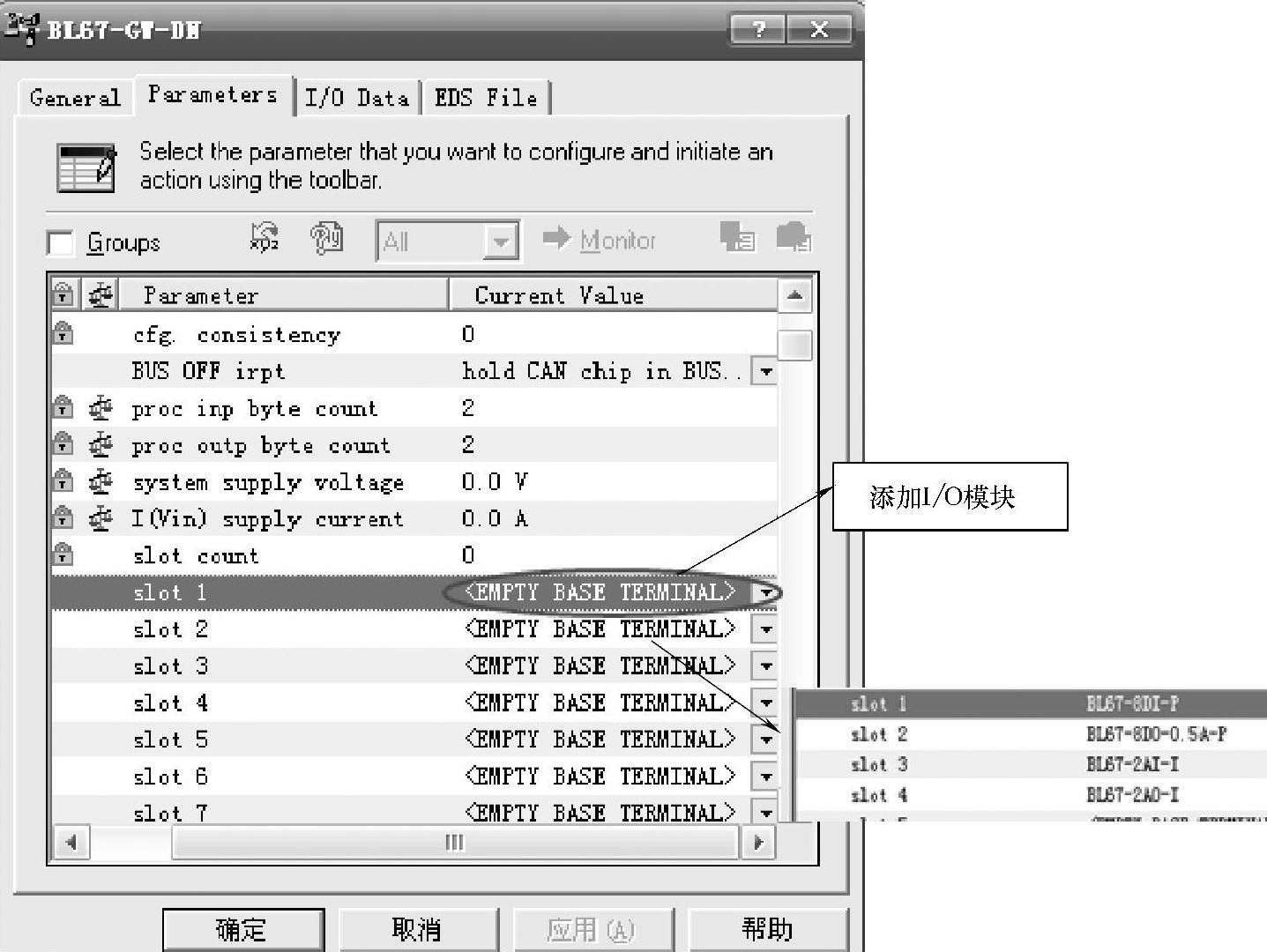Click the vertical scrollbar up arrow
Viewport: 1267px width, 952px height.
coord(794,295)
